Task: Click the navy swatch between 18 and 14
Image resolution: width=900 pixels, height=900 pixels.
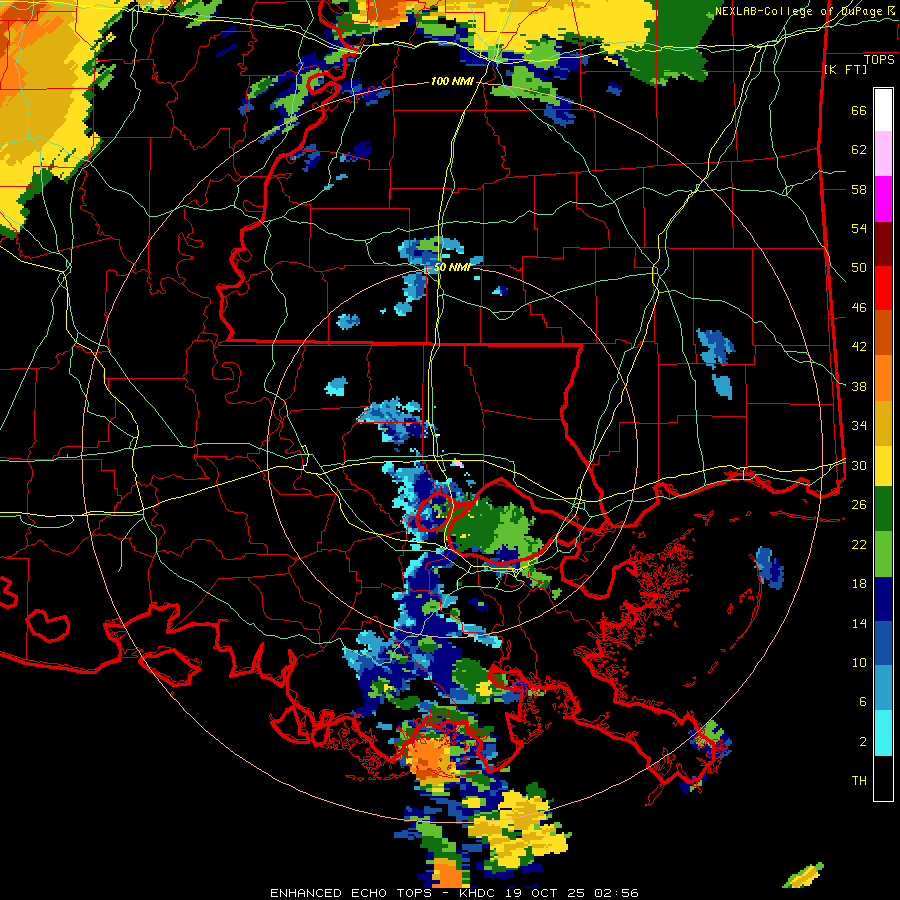Action: [883, 599]
